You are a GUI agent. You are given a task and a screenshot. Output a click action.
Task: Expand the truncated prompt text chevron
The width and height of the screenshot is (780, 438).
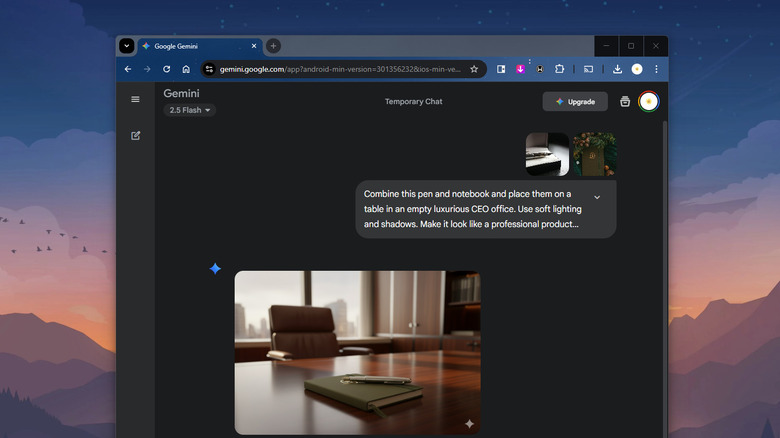pyautogui.click(x=597, y=197)
